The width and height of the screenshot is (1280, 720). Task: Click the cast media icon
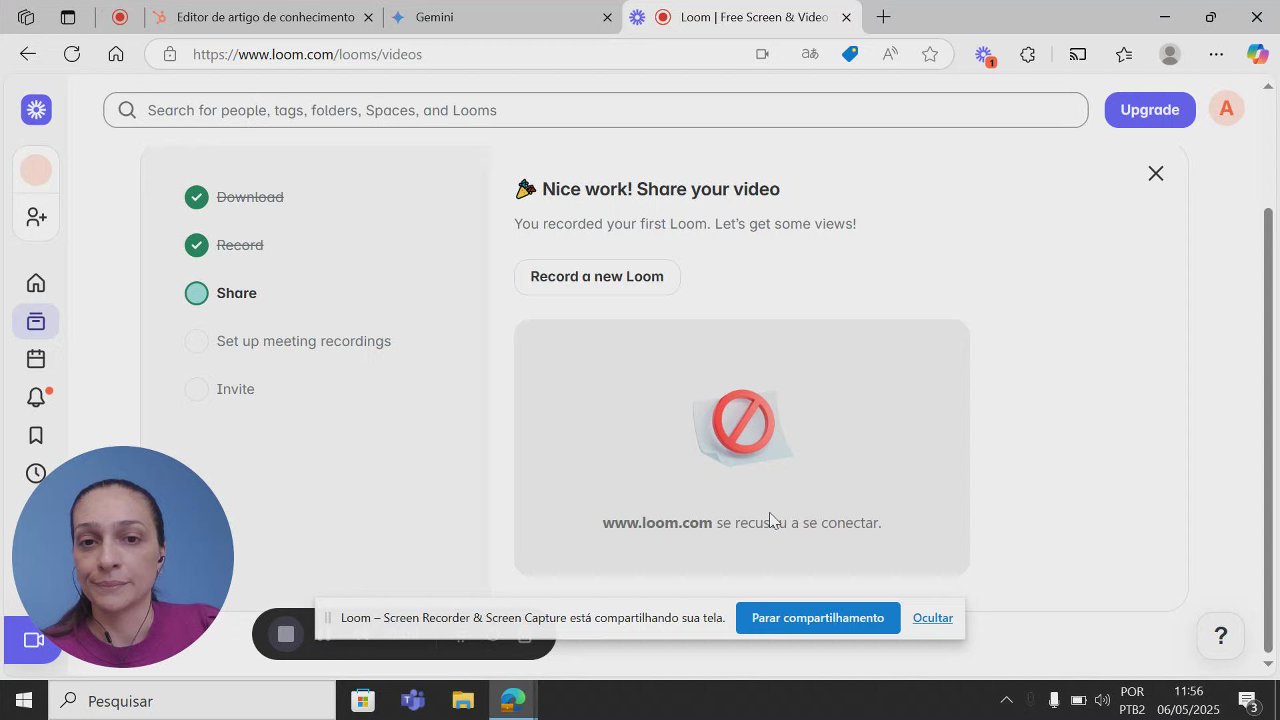(1078, 54)
